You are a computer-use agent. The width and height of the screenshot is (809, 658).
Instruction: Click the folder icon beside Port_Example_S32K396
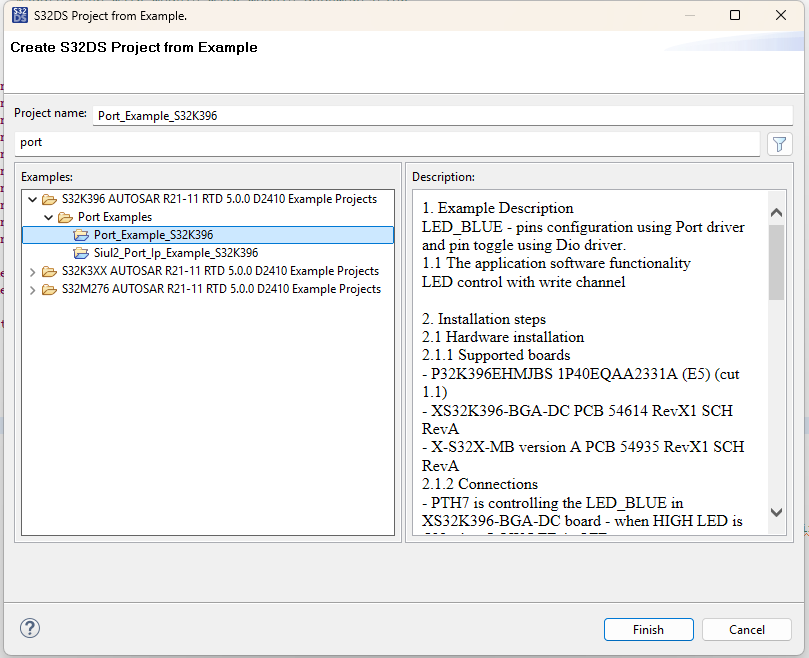[x=81, y=235]
